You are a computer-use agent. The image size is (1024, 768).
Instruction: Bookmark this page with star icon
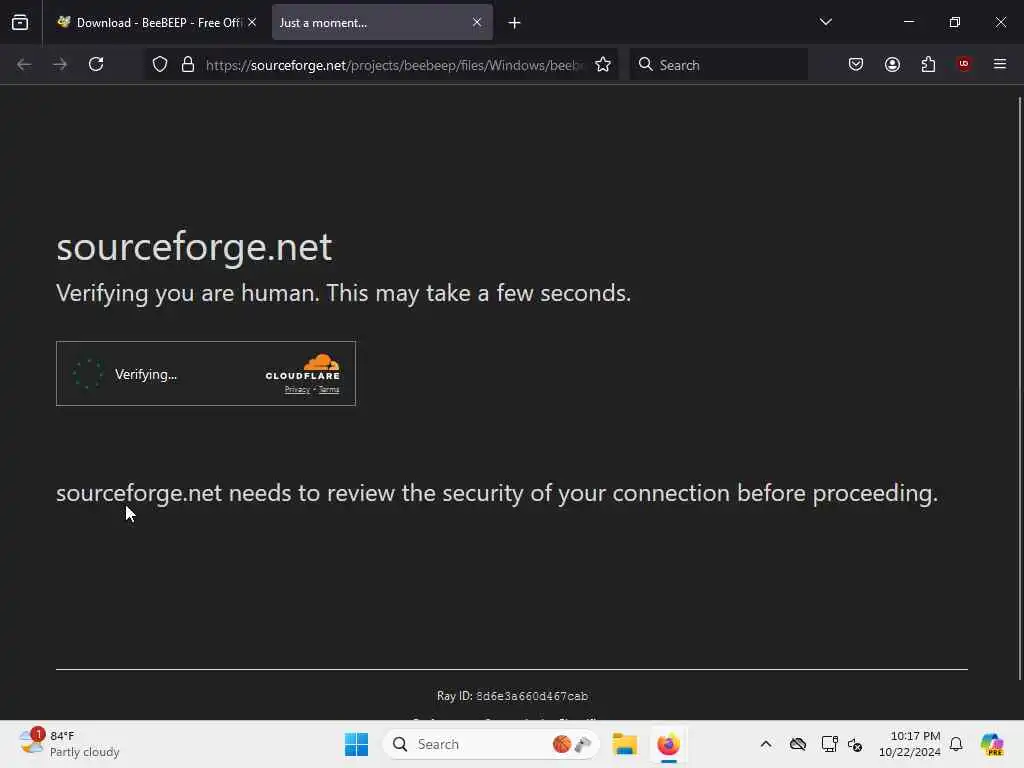click(603, 64)
